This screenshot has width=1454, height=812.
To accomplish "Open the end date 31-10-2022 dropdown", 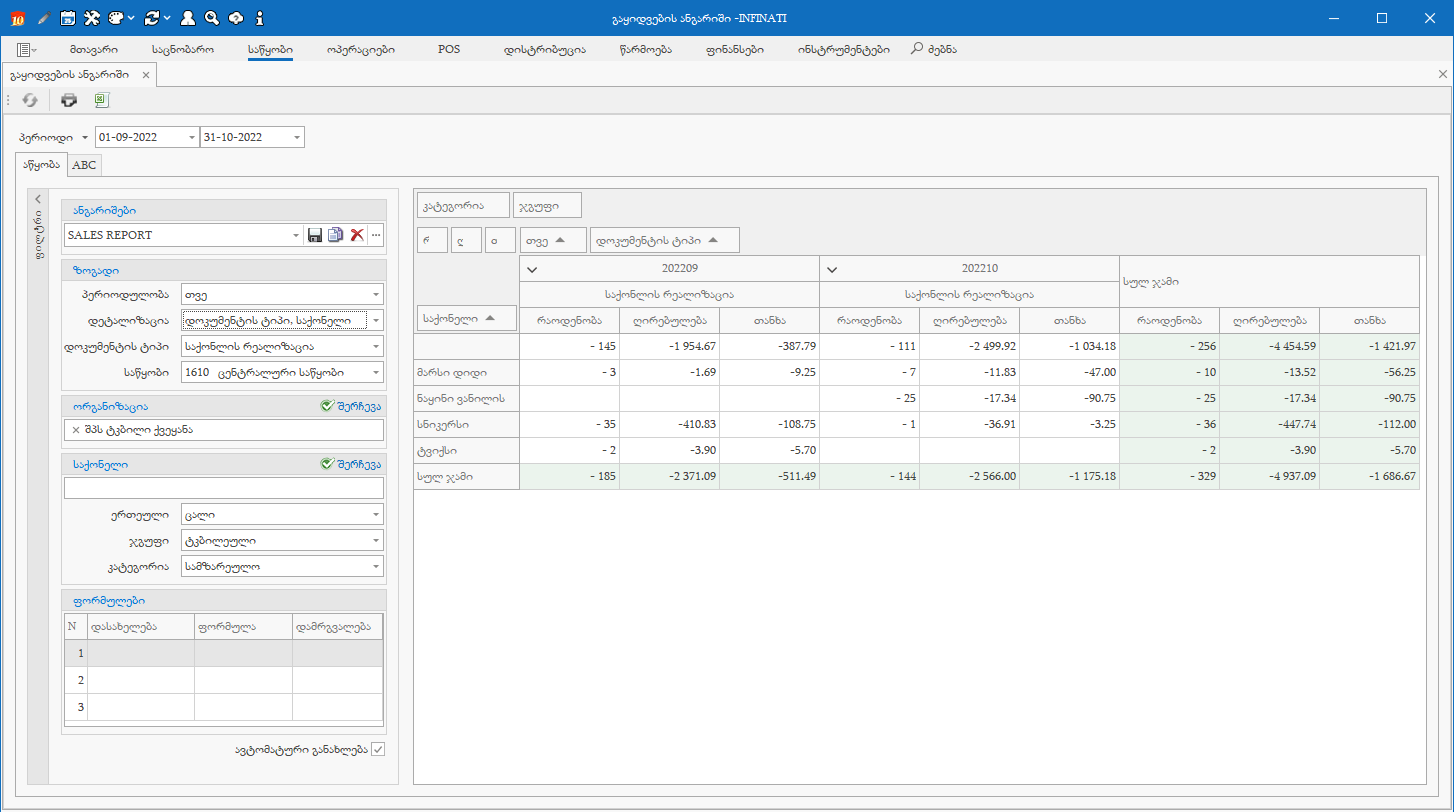I will [x=297, y=137].
